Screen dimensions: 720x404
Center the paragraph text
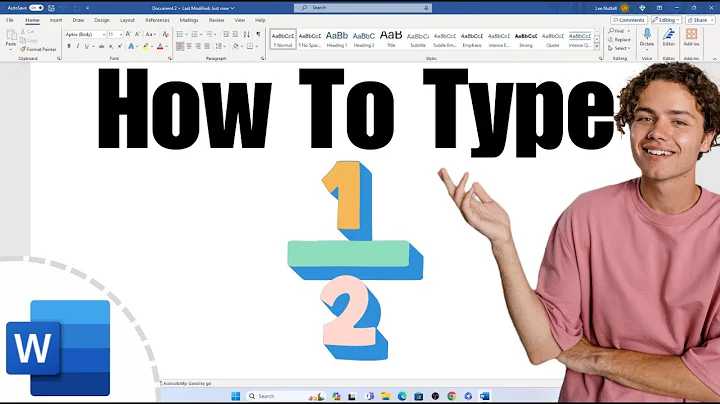coord(189,46)
